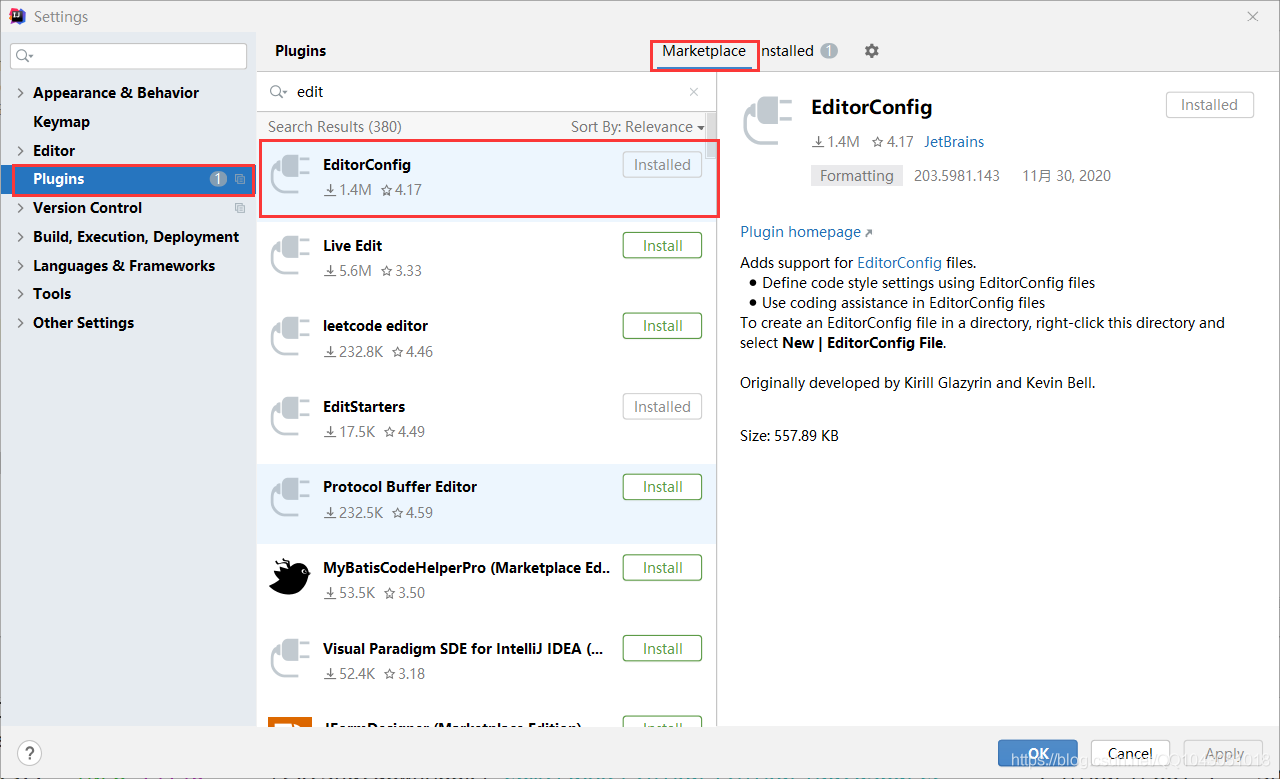Confirm settings with the OK button
The image size is (1280, 779).
1038,753
